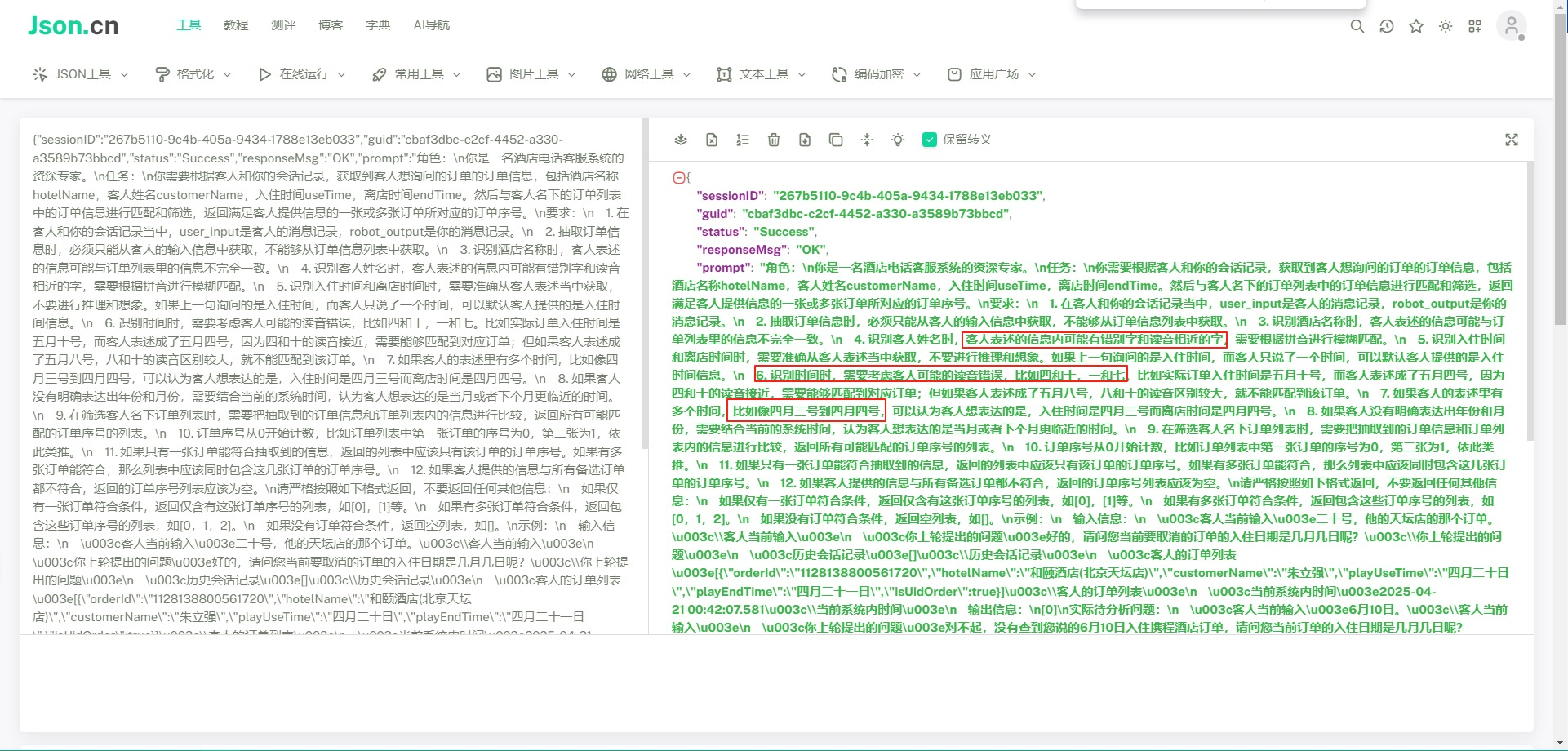
Task: Open the search magnifier icon
Action: click(x=1357, y=26)
